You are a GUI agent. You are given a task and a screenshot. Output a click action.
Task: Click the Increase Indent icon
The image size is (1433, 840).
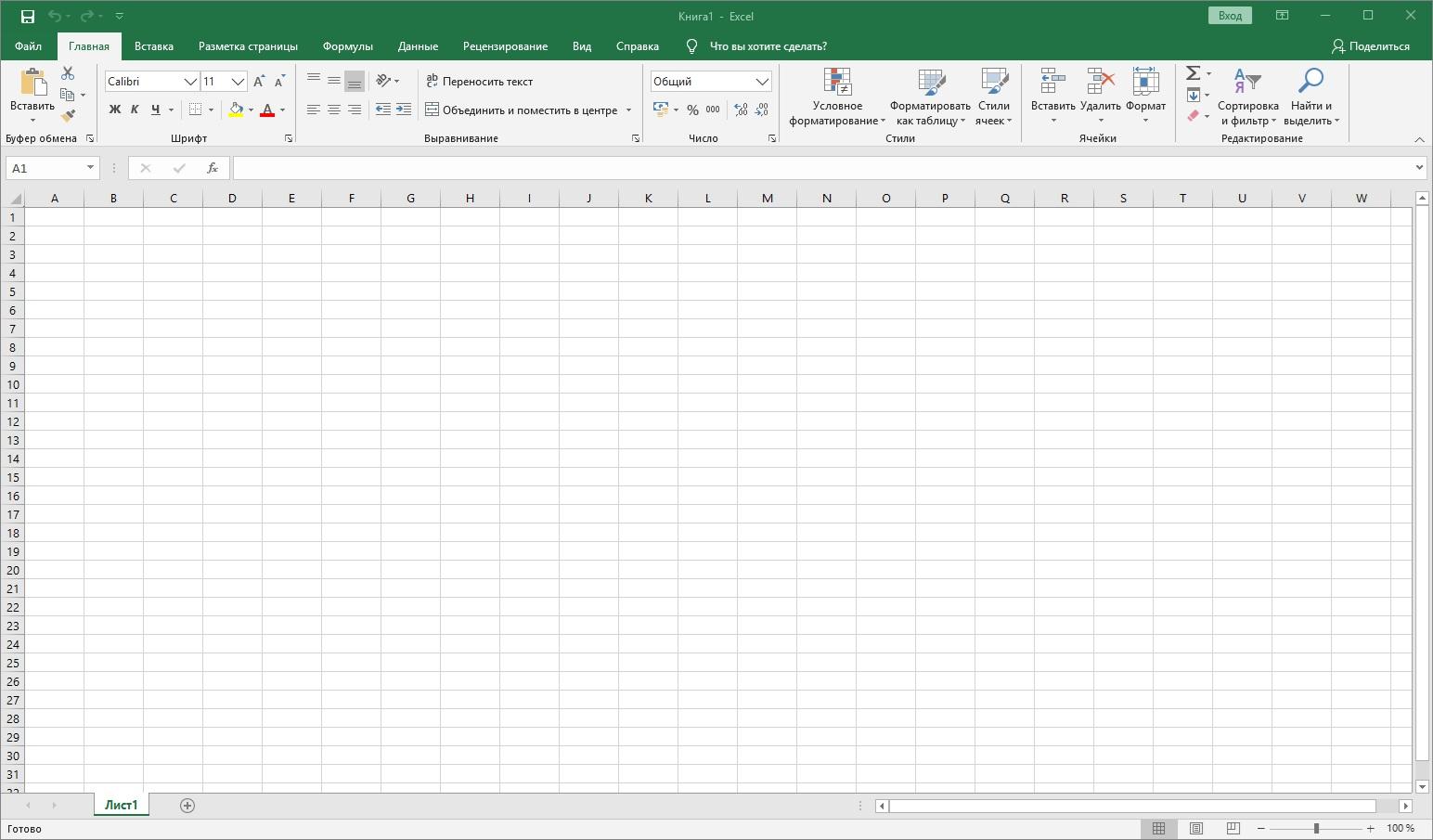[x=404, y=110]
